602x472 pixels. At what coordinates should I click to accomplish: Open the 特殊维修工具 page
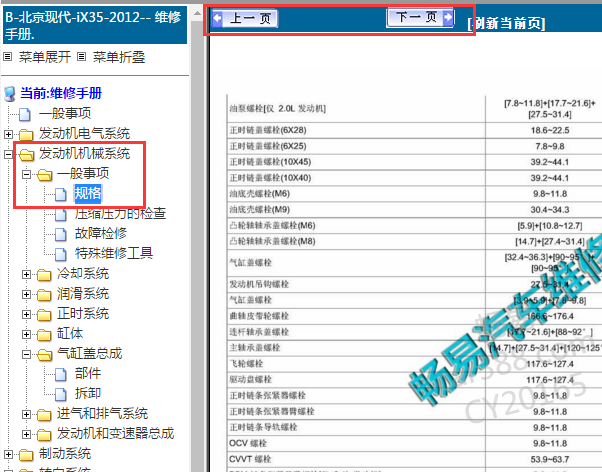point(114,253)
